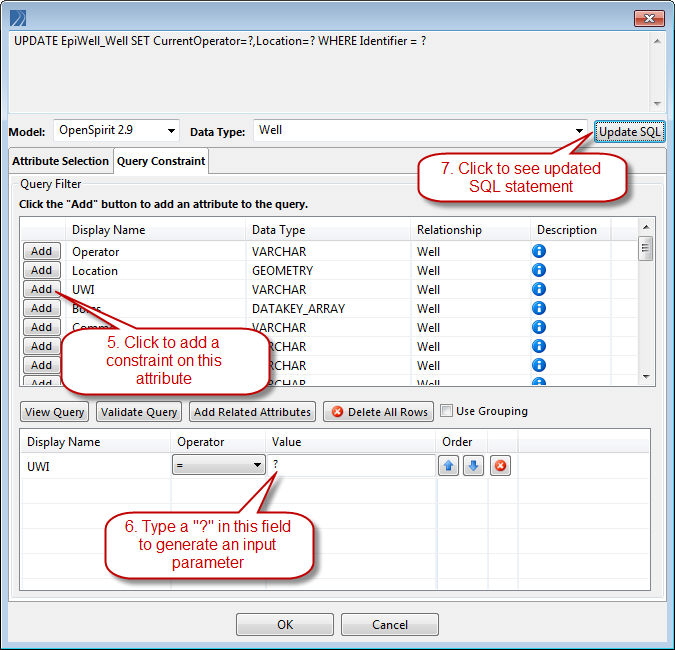Open the Model dropdown showing OpenSpirit 2.9

[x=117, y=130]
